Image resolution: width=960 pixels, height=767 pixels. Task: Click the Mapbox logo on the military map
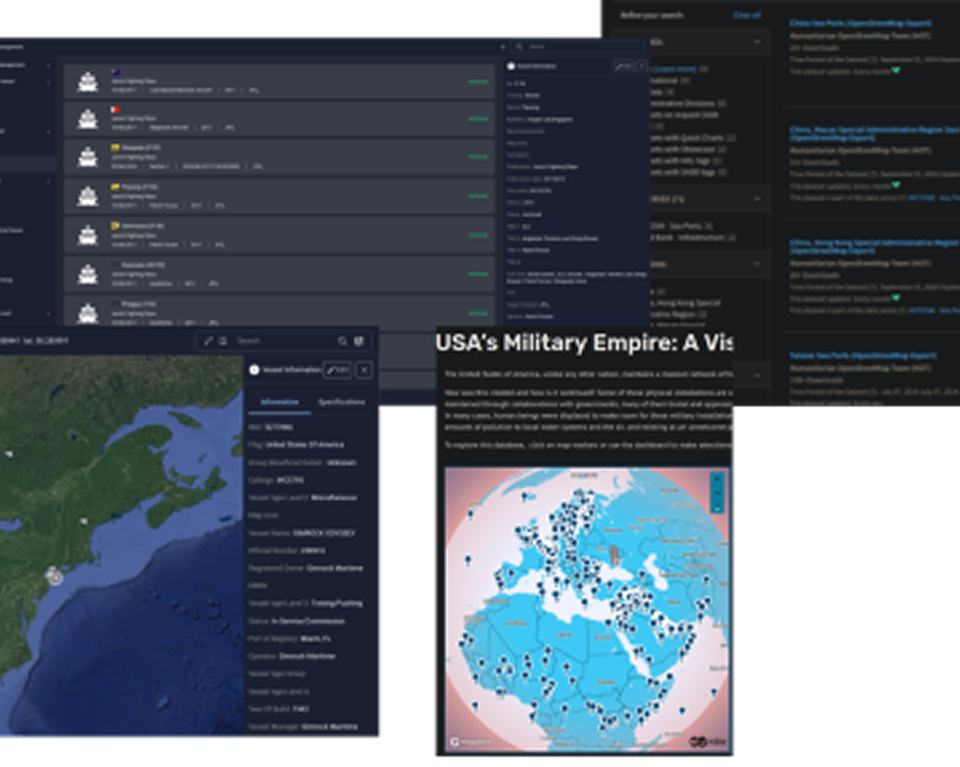pos(462,742)
